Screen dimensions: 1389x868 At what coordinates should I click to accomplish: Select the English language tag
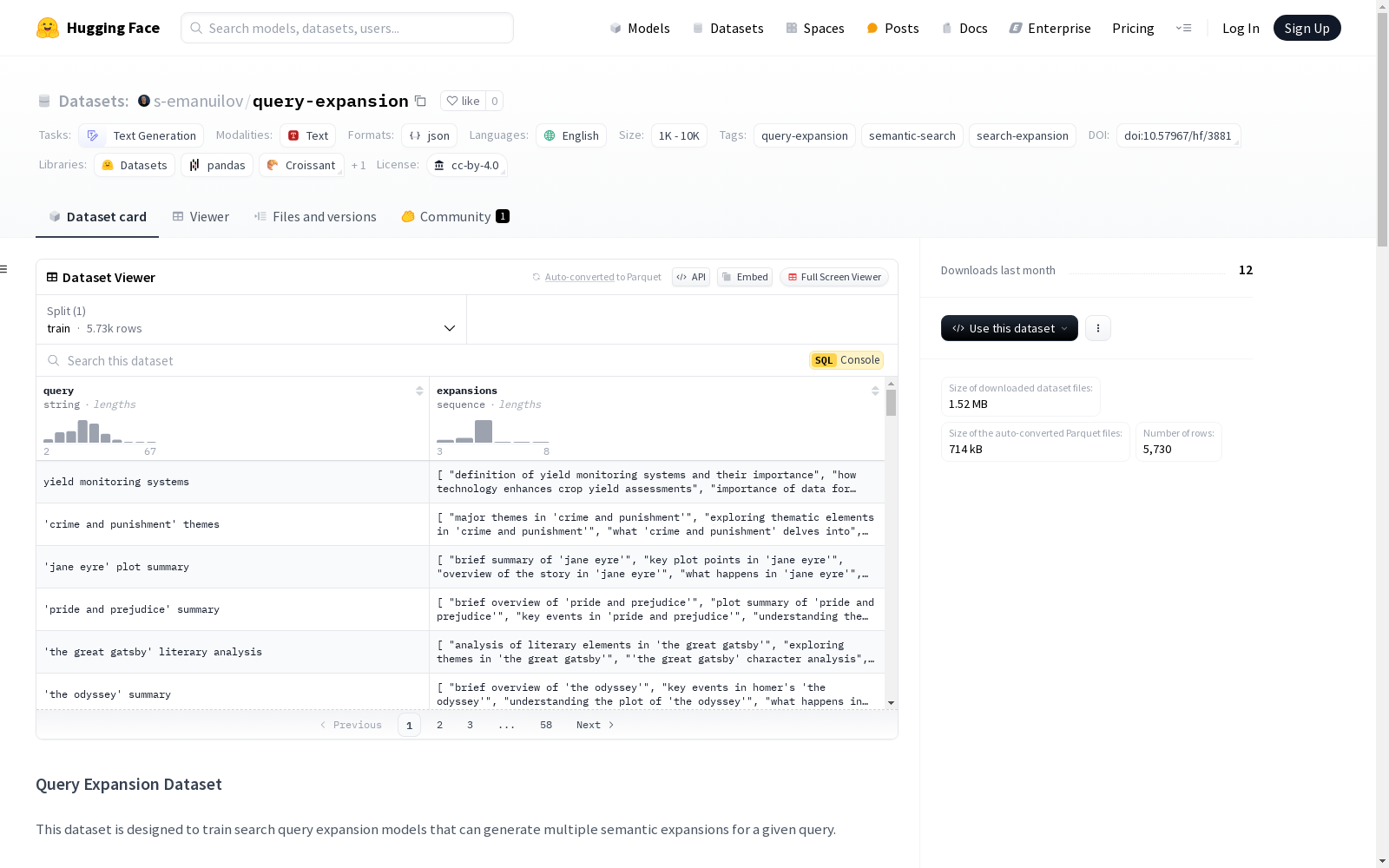(571, 135)
